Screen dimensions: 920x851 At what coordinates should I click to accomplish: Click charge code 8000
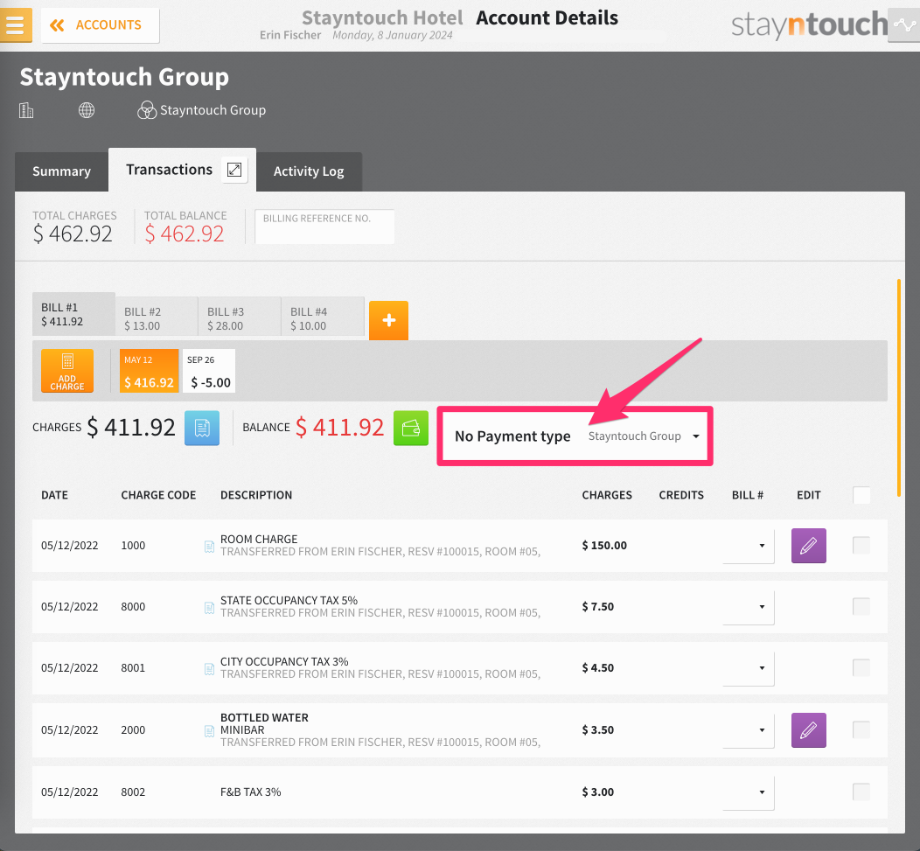click(133, 607)
